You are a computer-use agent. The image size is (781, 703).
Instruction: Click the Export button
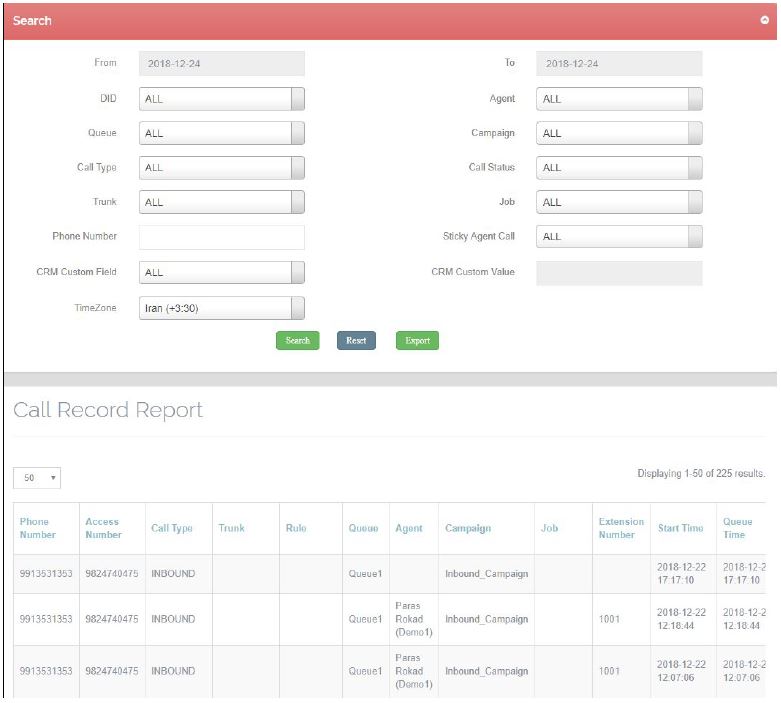(x=417, y=340)
